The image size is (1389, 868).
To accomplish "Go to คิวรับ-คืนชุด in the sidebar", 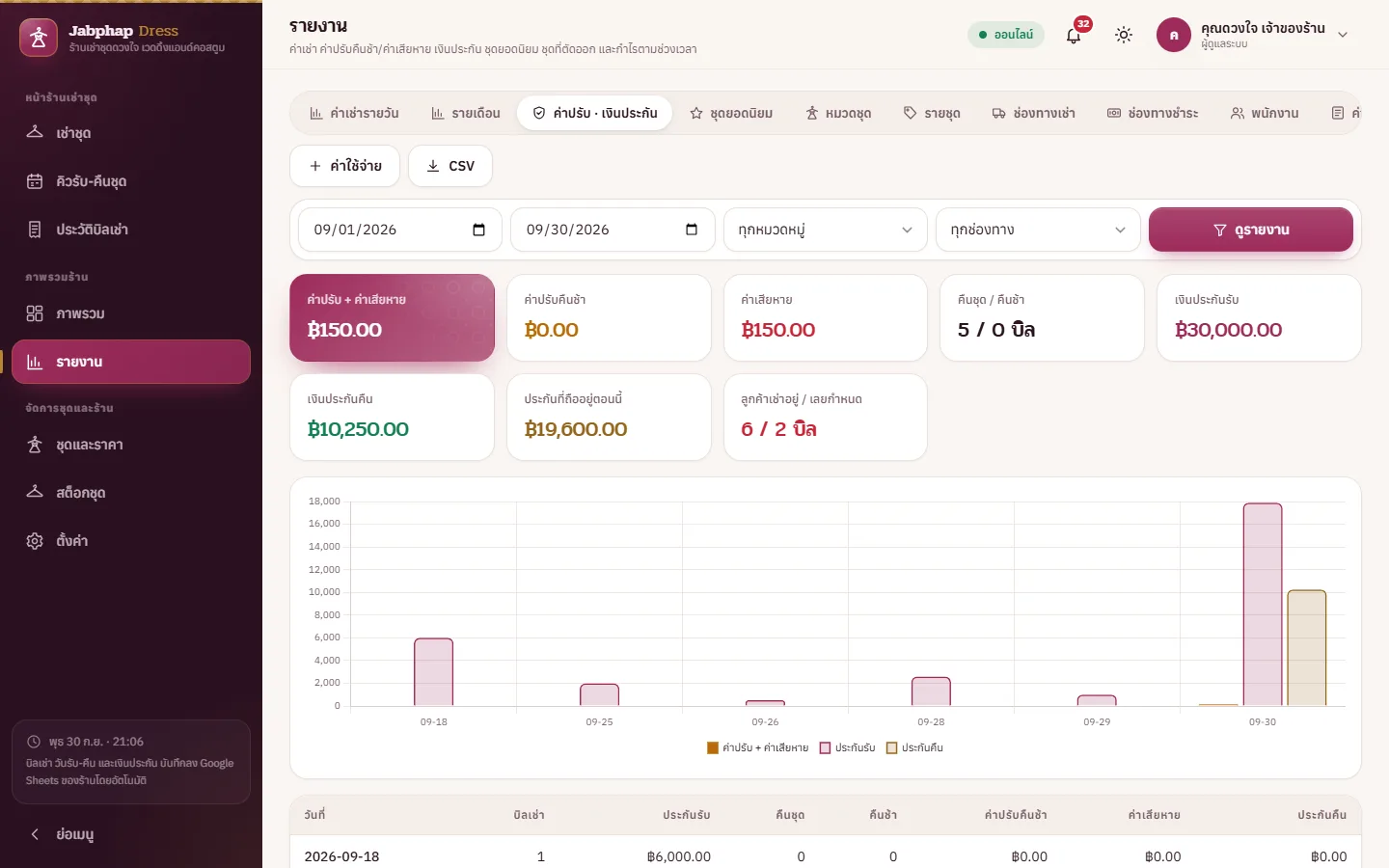I will tap(131, 181).
